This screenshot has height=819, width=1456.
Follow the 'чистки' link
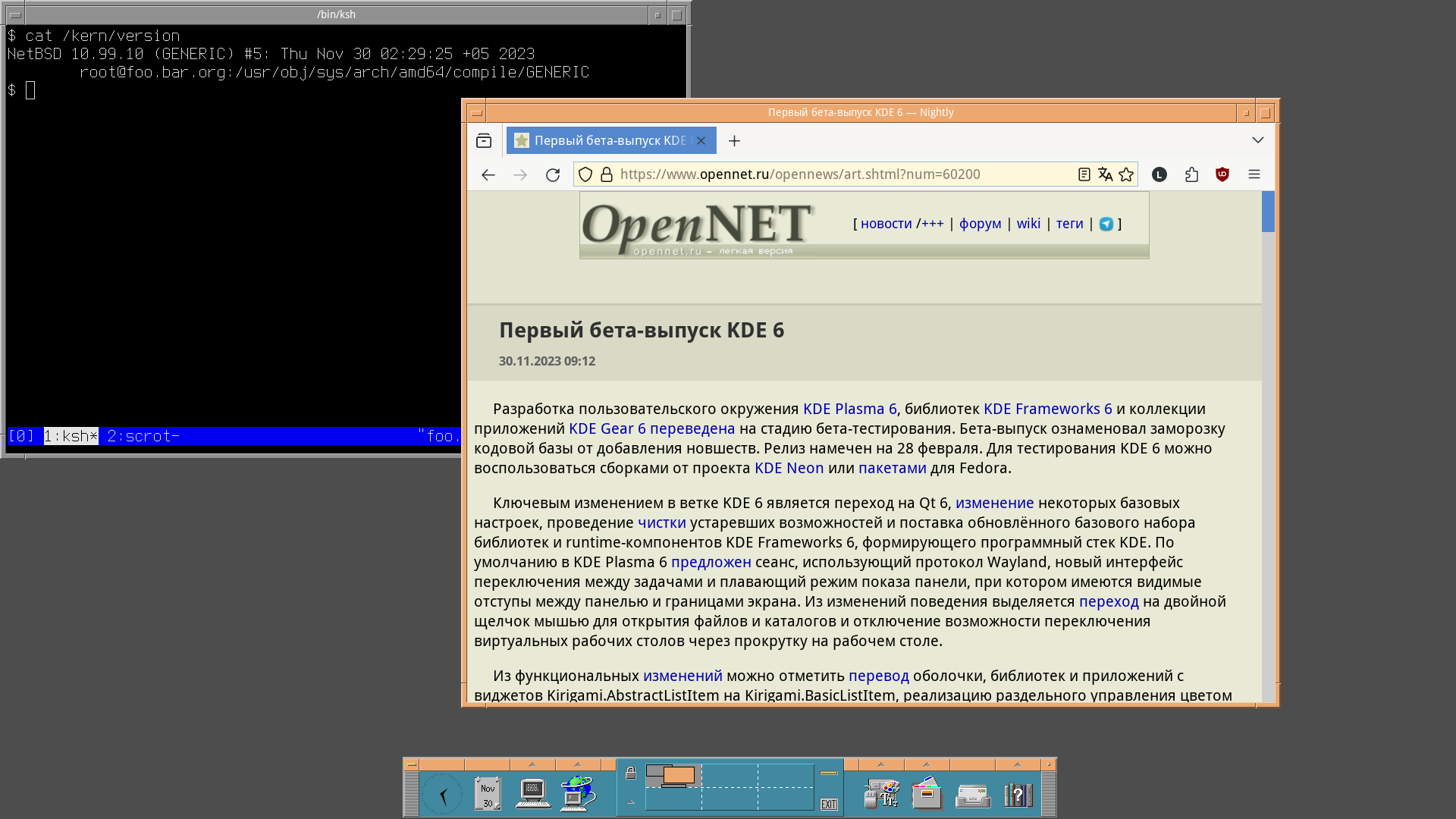[x=661, y=523]
